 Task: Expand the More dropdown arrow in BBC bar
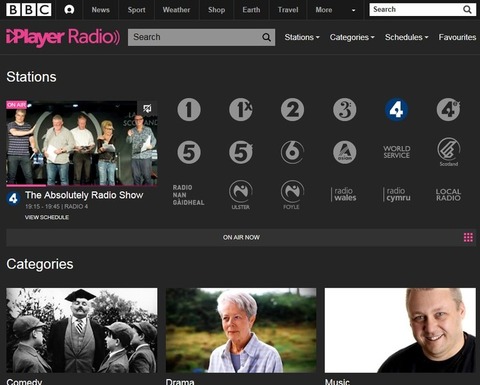click(x=353, y=10)
